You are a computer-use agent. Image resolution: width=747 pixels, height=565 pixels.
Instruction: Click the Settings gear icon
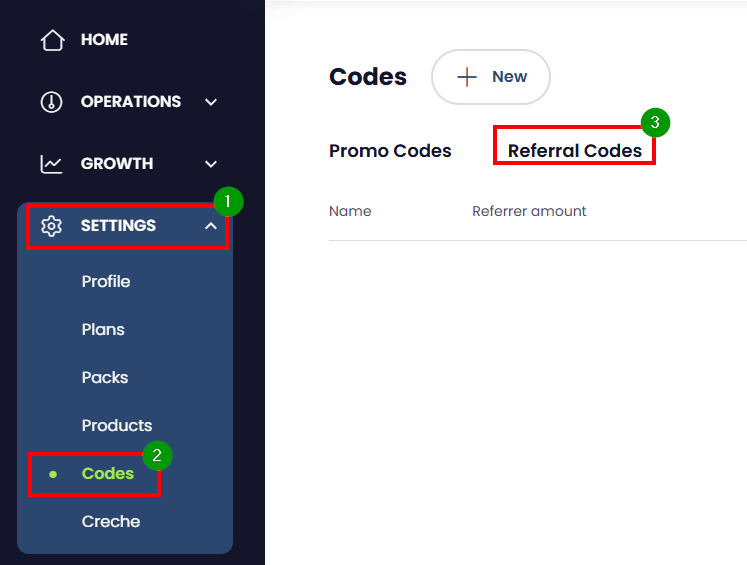pyautogui.click(x=51, y=226)
